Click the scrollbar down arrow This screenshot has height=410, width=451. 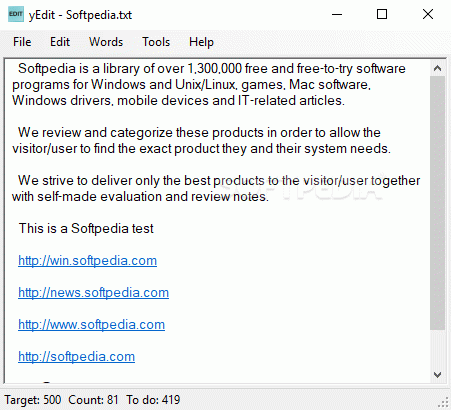[x=437, y=375]
